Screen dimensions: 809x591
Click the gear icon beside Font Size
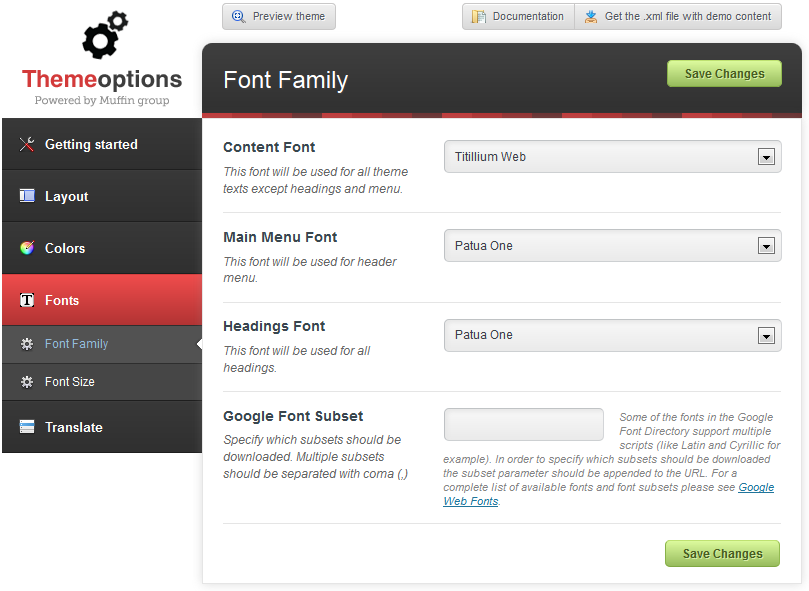27,382
